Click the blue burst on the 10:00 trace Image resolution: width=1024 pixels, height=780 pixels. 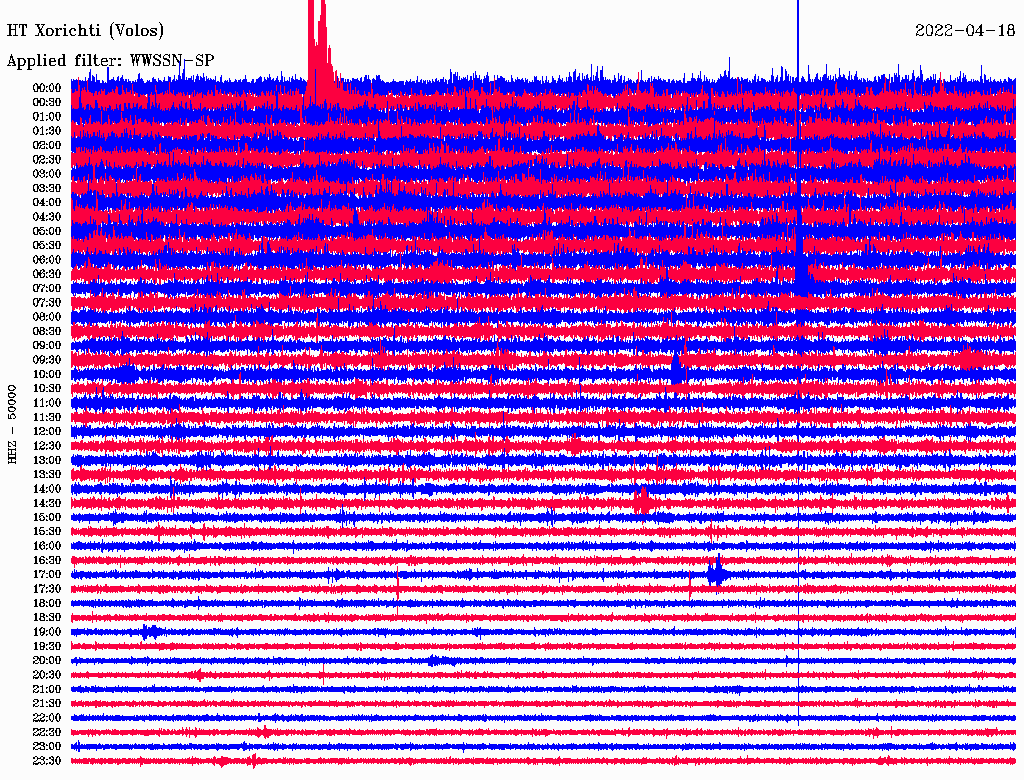point(678,370)
